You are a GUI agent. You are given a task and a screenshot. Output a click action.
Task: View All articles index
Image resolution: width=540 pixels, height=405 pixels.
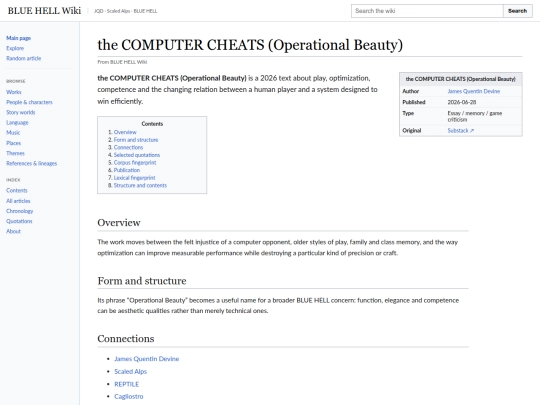18,201
